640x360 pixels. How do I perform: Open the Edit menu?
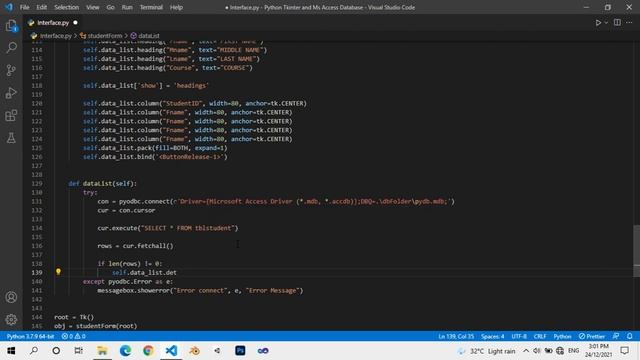coord(42,7)
